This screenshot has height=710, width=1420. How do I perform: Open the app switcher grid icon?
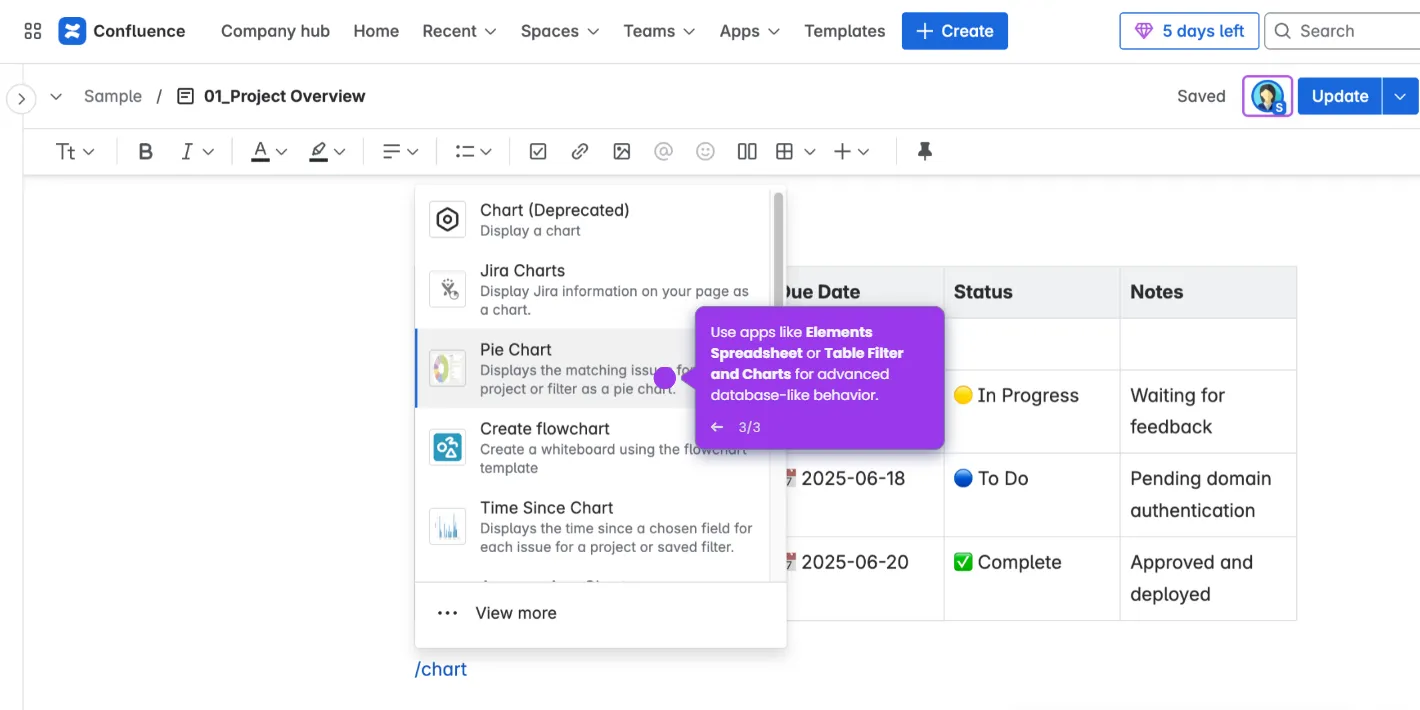(33, 31)
